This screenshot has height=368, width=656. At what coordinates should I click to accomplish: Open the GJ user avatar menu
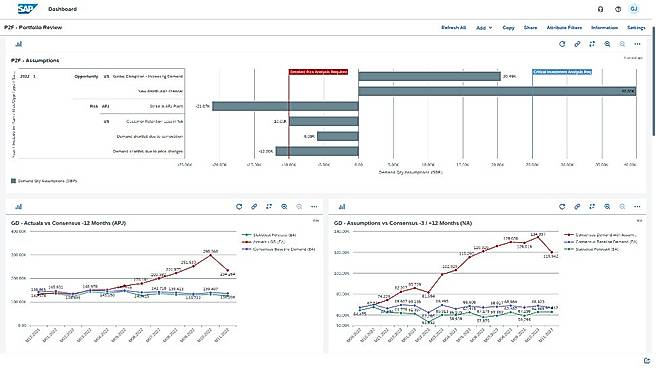(x=634, y=9)
